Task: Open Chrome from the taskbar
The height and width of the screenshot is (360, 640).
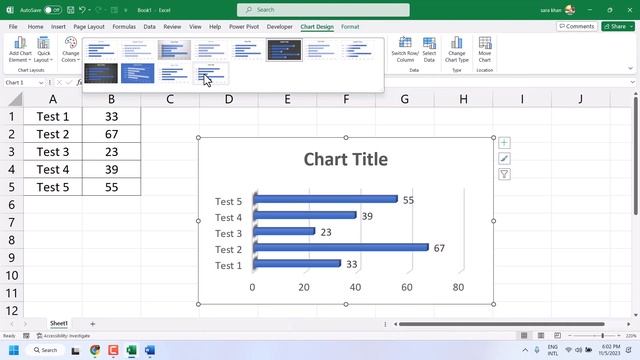Action: (95, 350)
